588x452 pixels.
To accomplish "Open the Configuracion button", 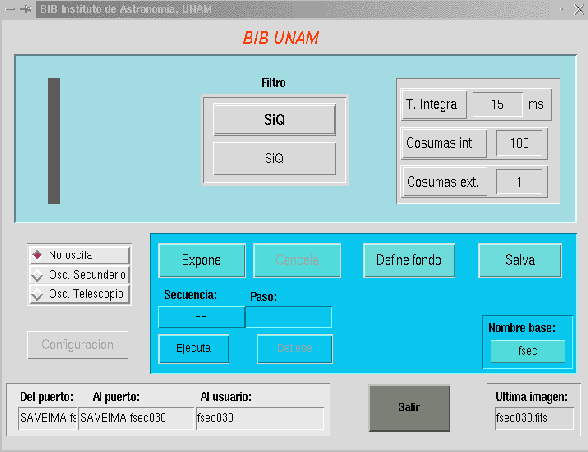I will 78,345.
